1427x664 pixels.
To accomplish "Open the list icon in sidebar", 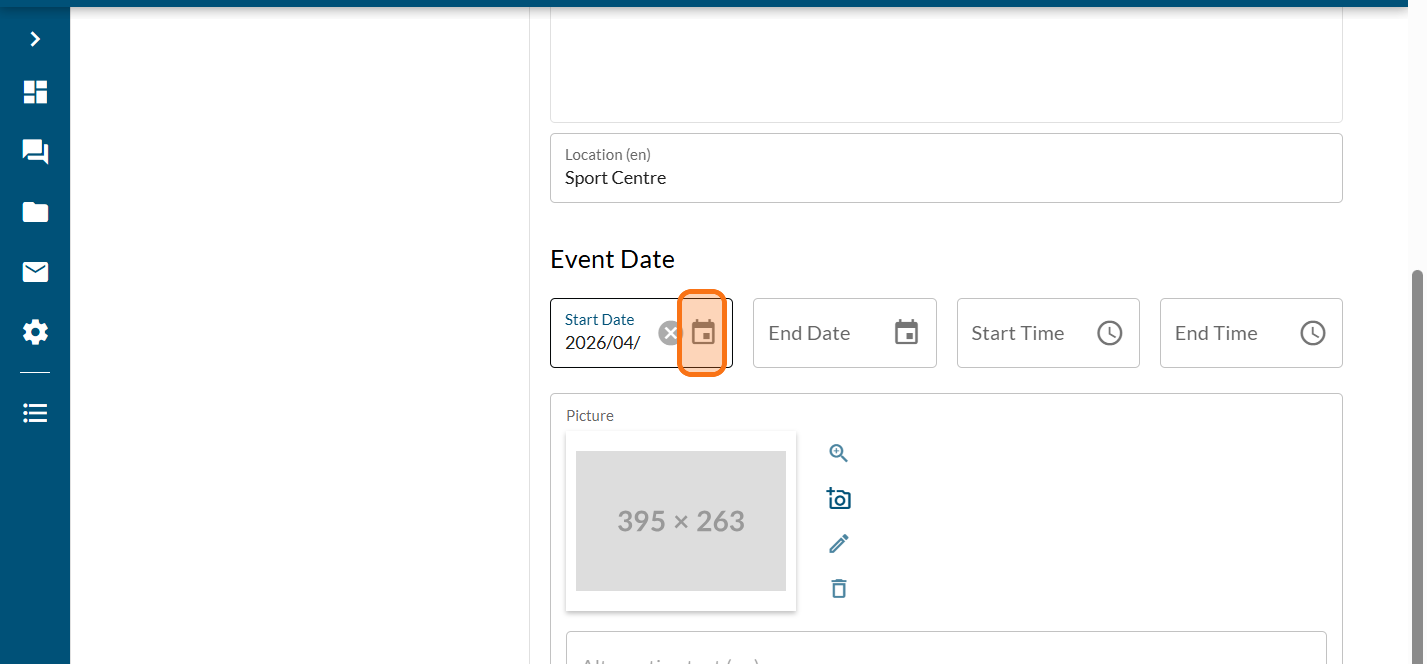I will pos(35,413).
